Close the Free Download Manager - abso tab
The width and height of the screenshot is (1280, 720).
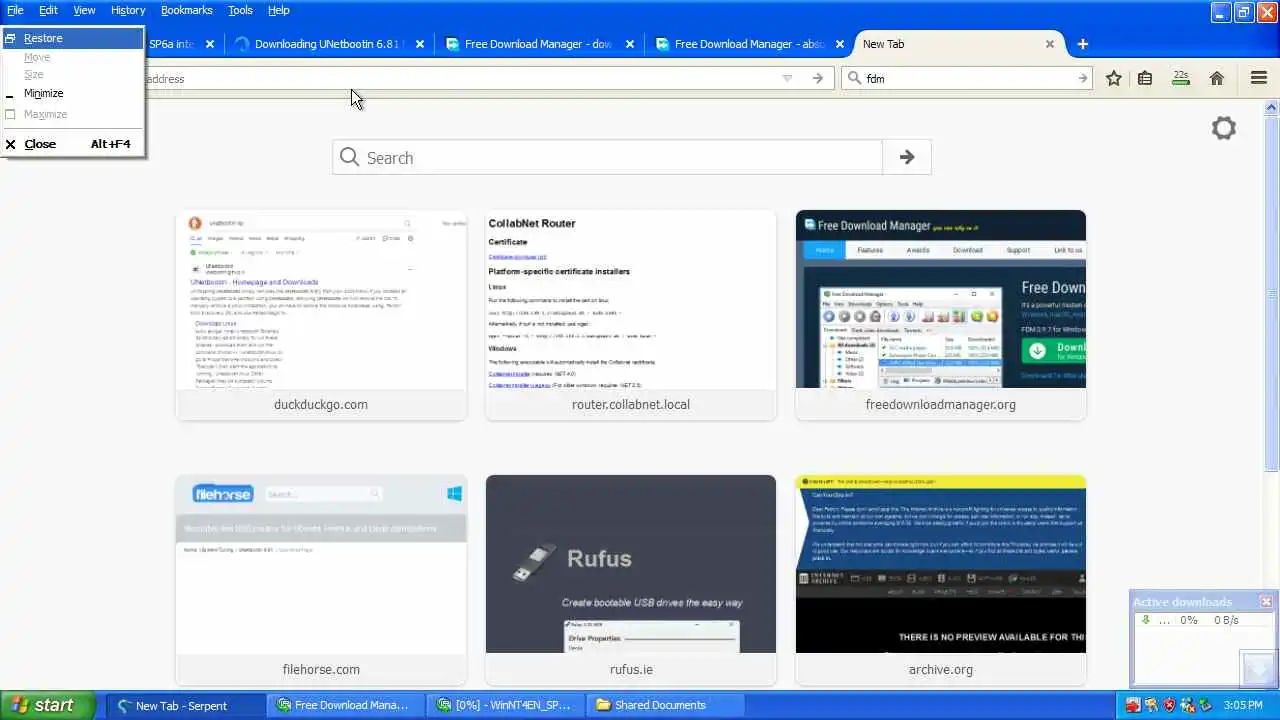click(x=840, y=44)
